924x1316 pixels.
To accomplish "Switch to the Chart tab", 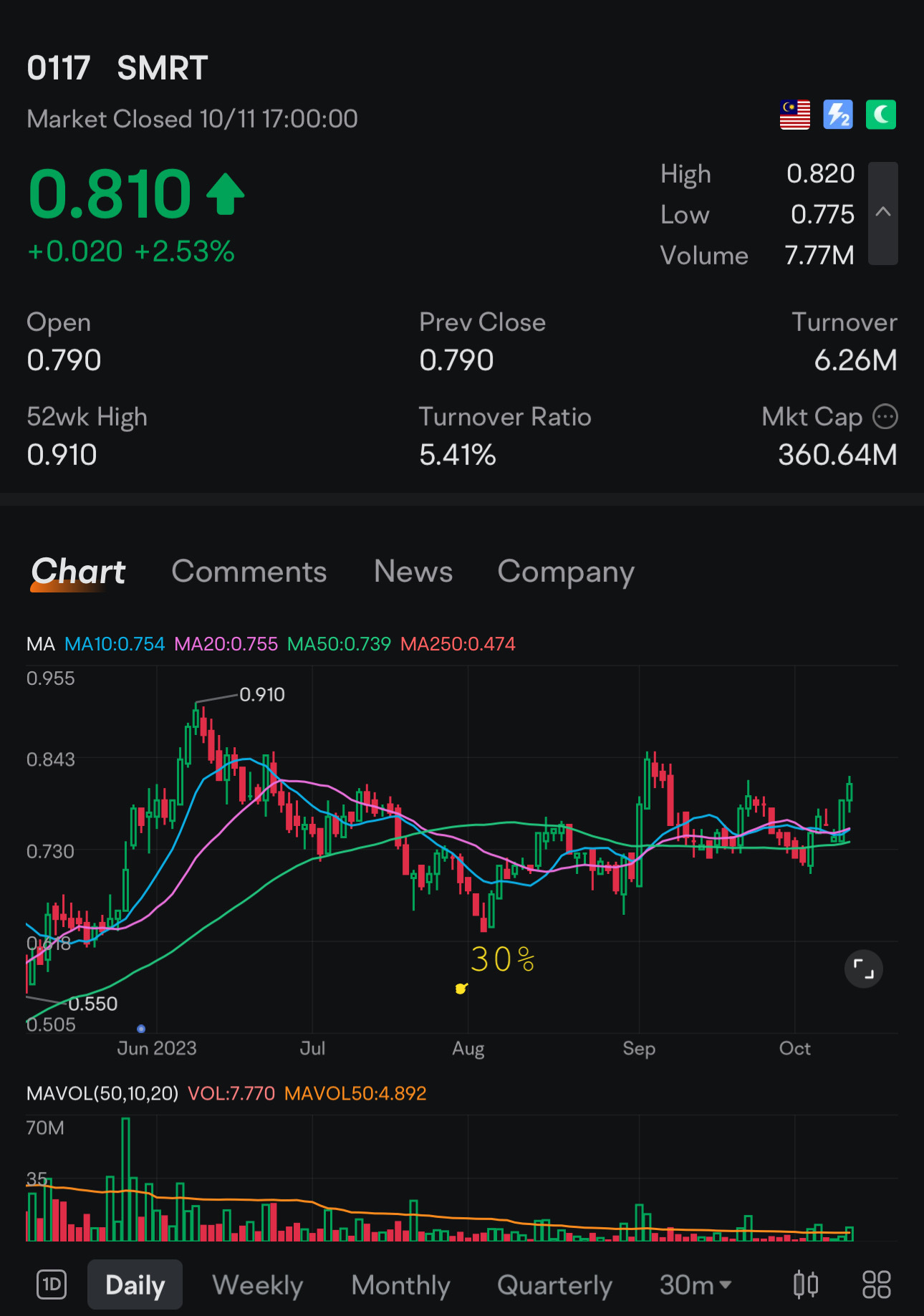I will click(78, 572).
